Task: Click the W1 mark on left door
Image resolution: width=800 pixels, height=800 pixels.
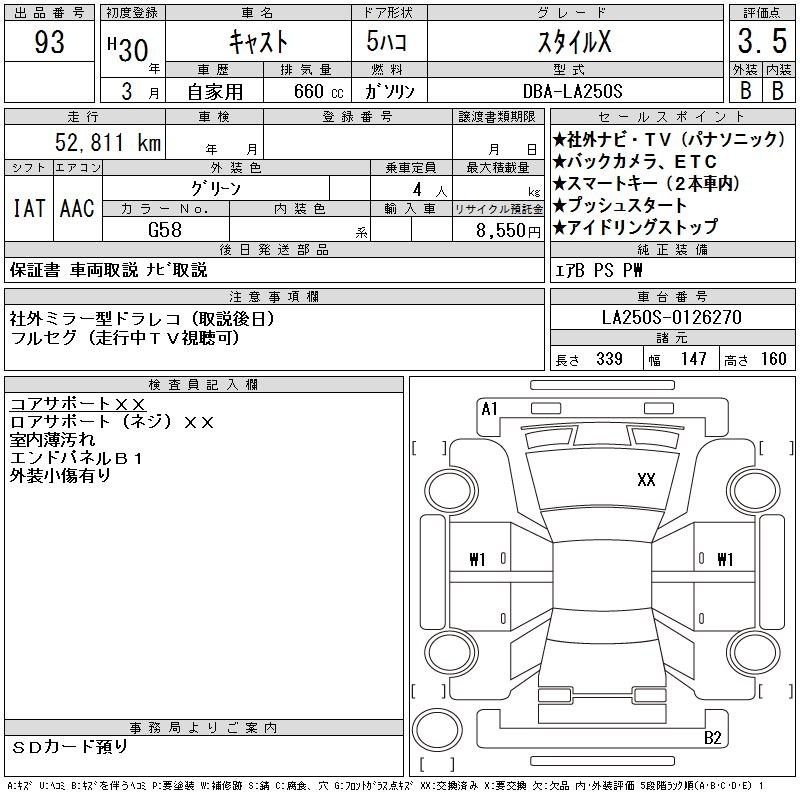Action: (x=476, y=559)
